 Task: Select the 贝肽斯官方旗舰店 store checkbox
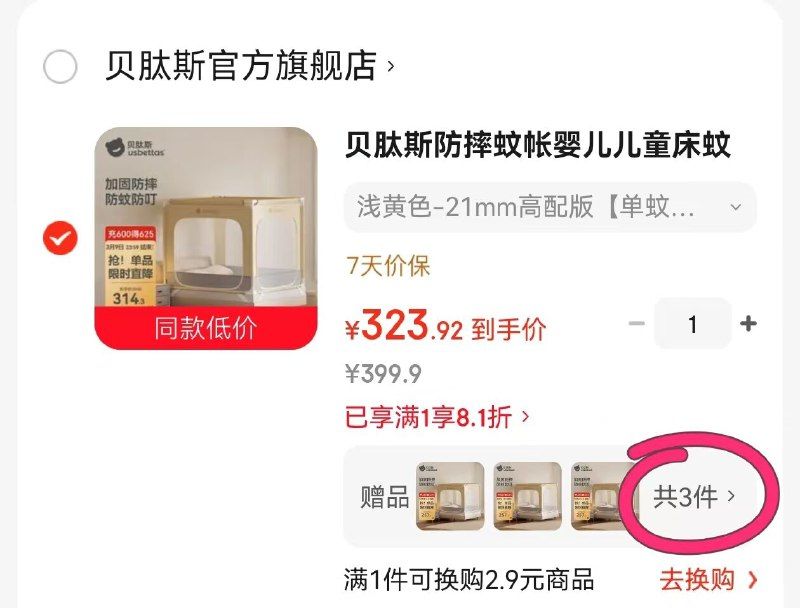pos(60,66)
